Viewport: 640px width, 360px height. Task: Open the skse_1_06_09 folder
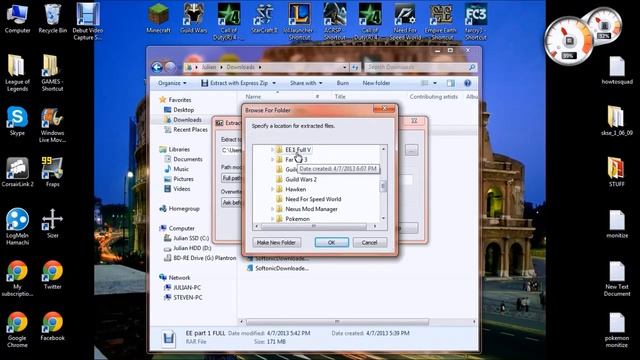click(x=617, y=121)
